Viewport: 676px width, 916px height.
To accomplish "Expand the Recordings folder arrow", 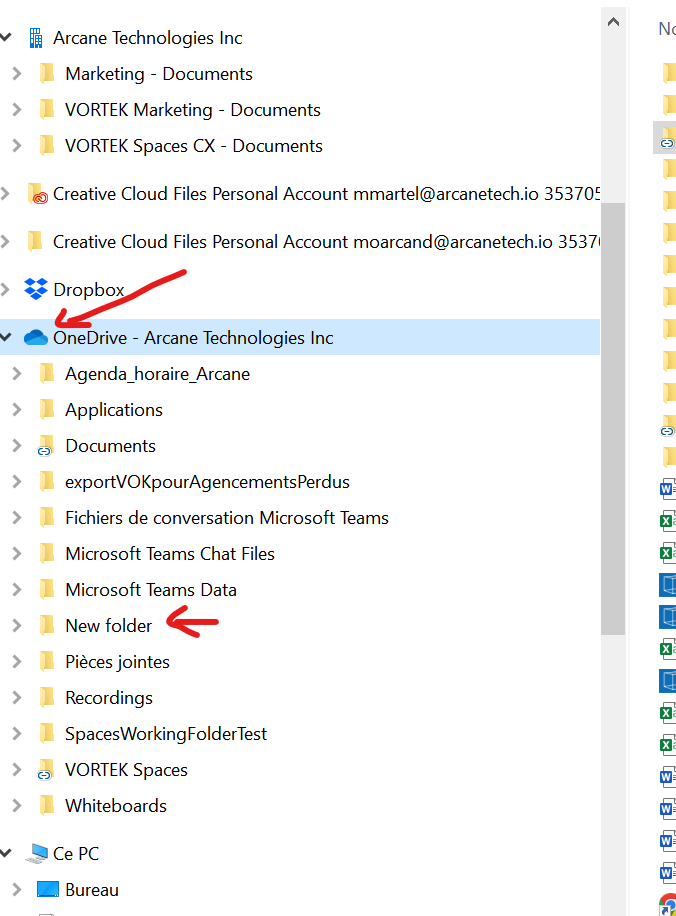I will pyautogui.click(x=16, y=698).
